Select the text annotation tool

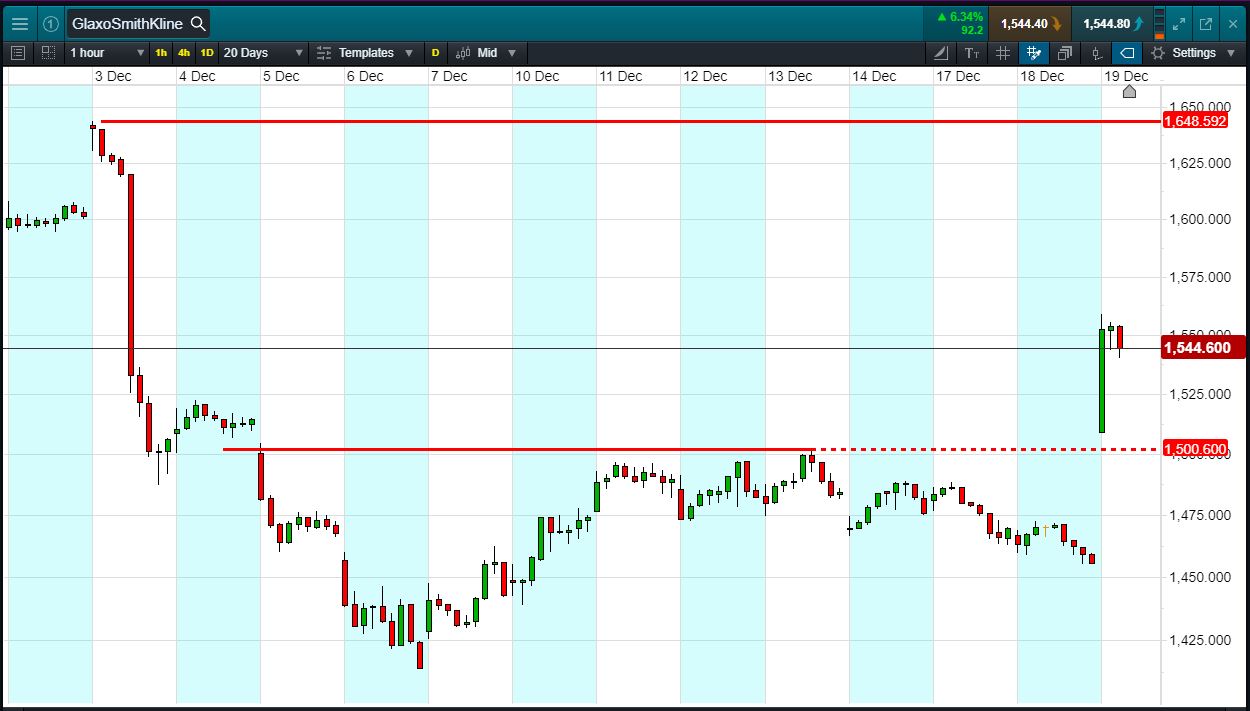(x=972, y=53)
